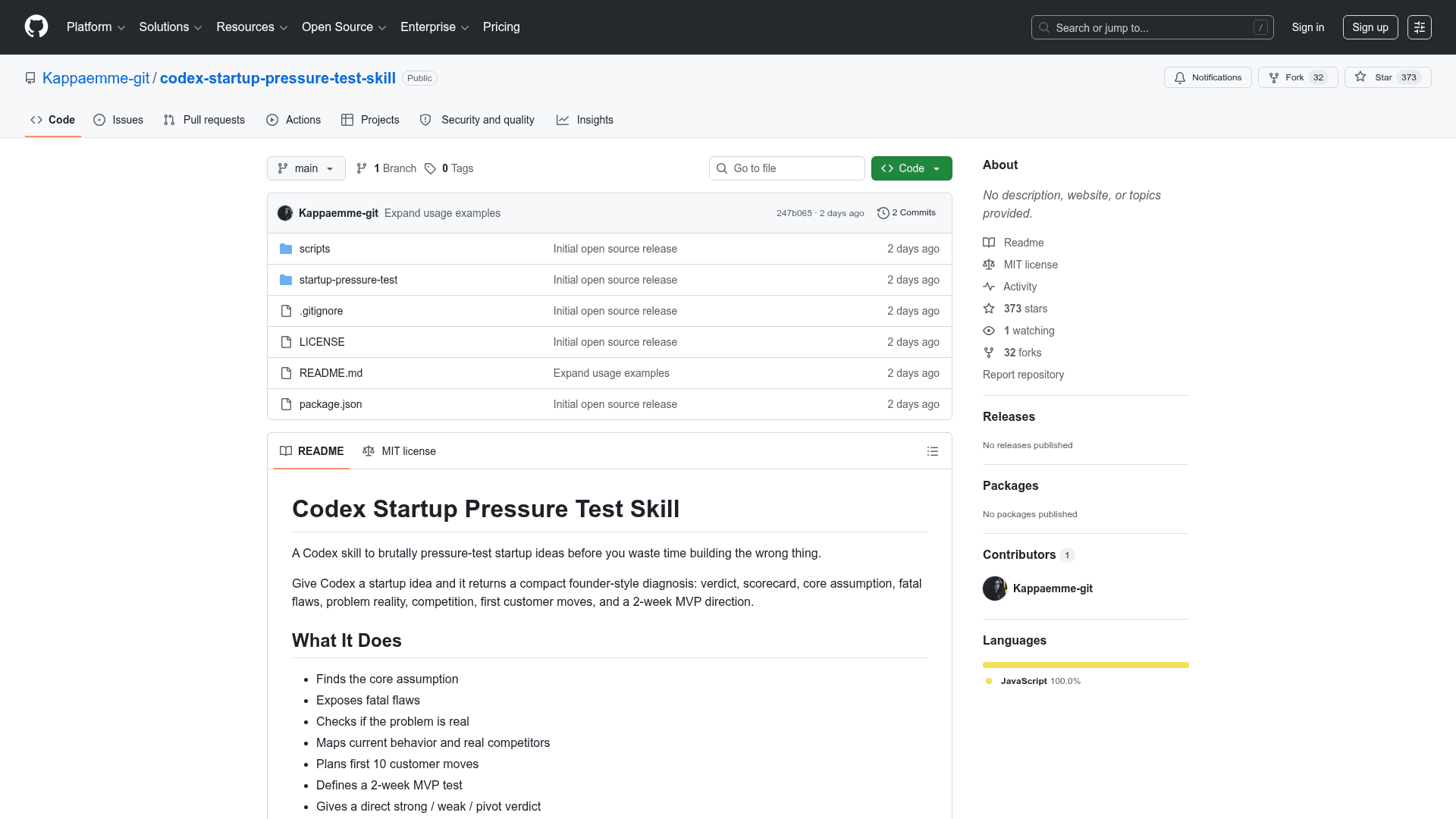Image resolution: width=1456 pixels, height=819 pixels.
Task: Expand the Resources menu
Action: pyautogui.click(x=252, y=27)
